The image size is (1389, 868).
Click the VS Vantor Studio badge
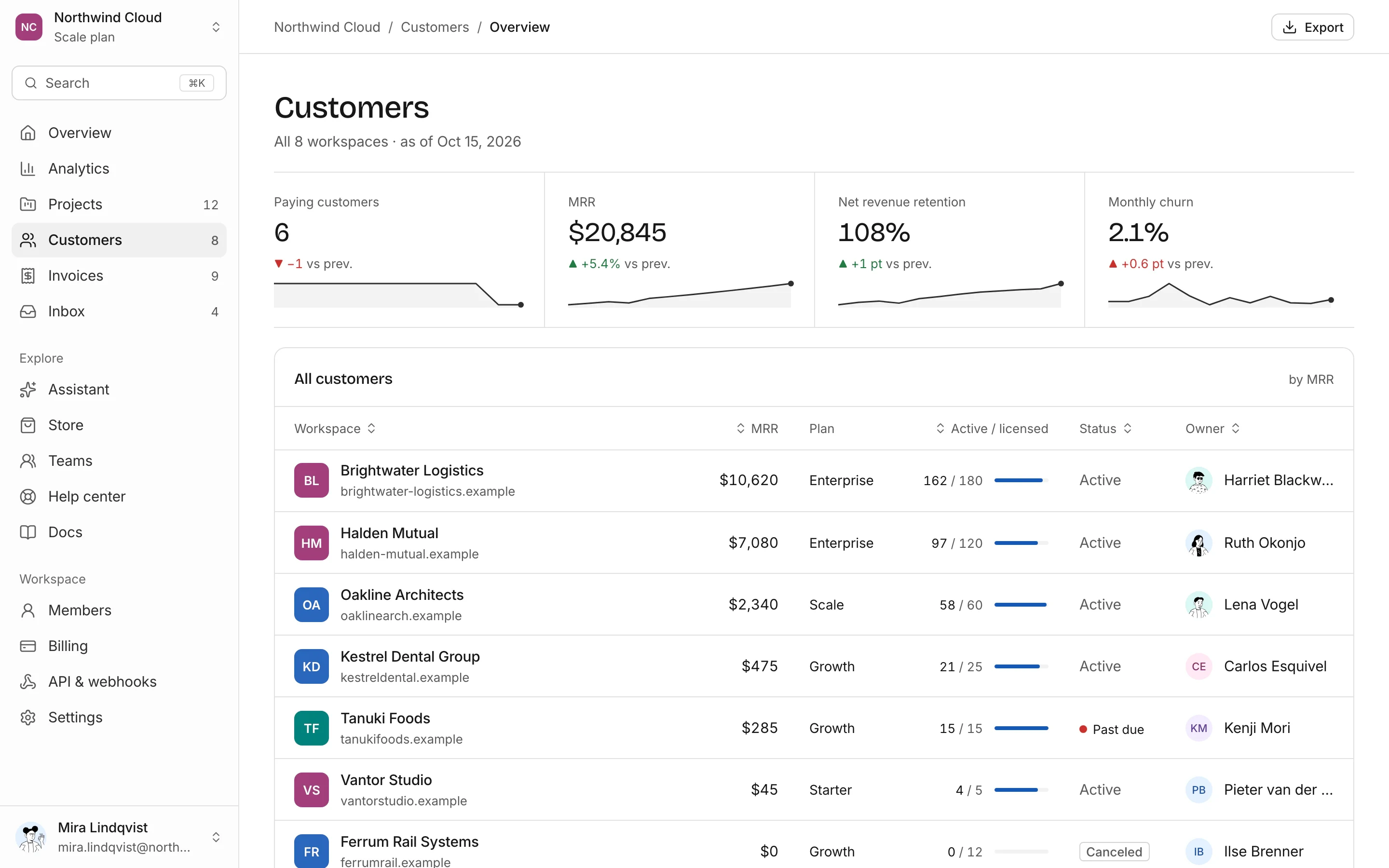tap(311, 790)
